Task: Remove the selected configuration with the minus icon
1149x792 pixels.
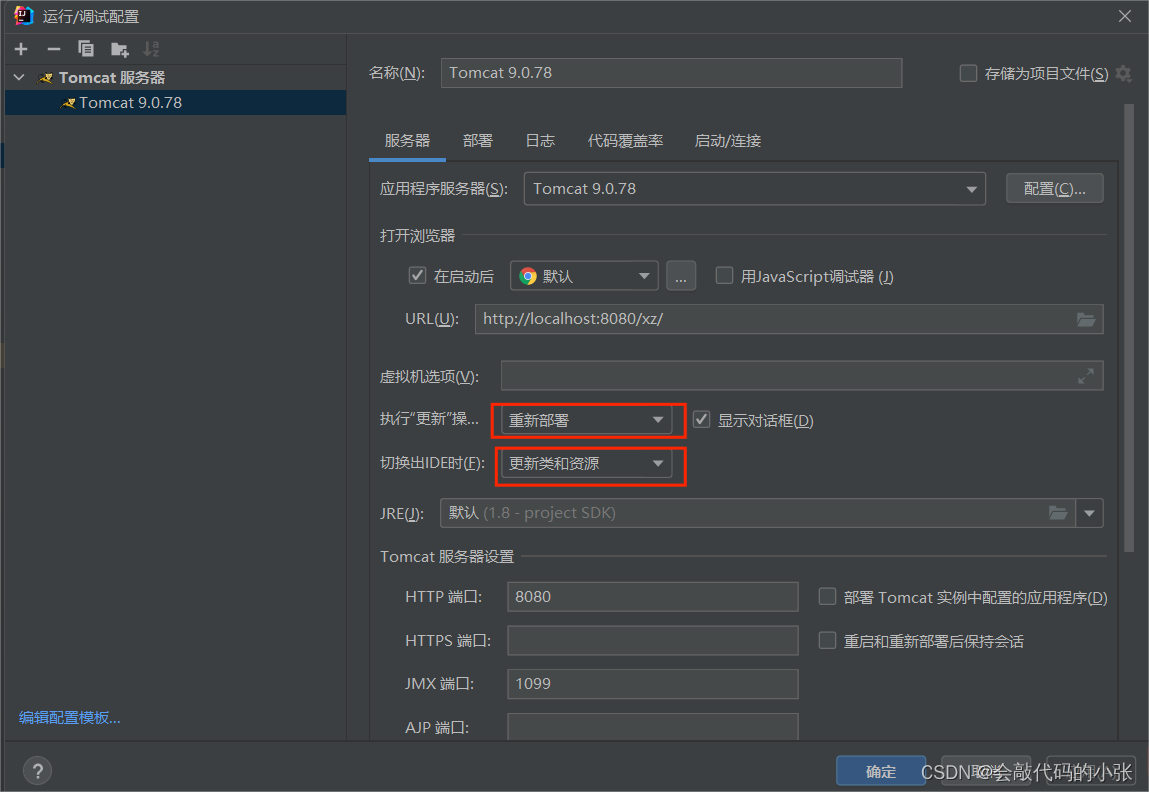Action: tap(53, 49)
